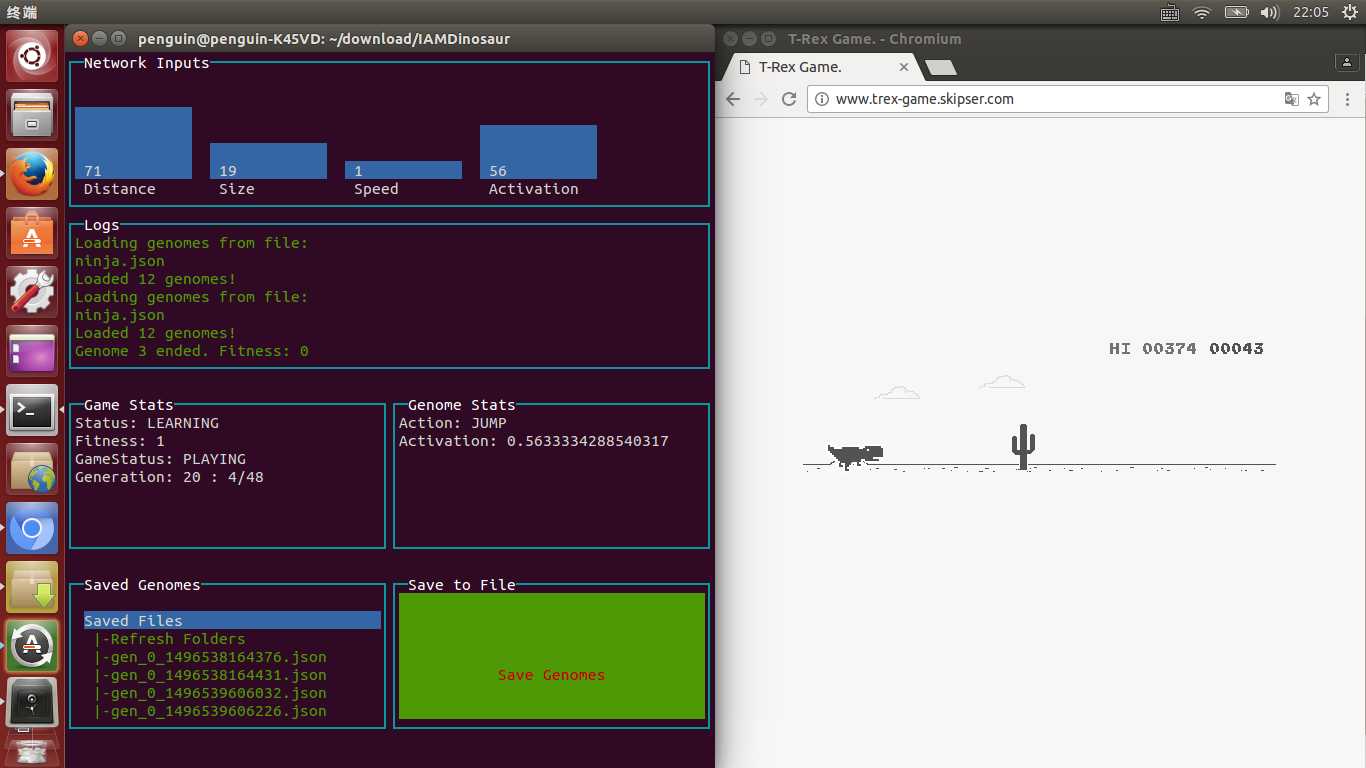Open the black disk drive launcher icon
The height and width of the screenshot is (768, 1366).
coord(32,702)
